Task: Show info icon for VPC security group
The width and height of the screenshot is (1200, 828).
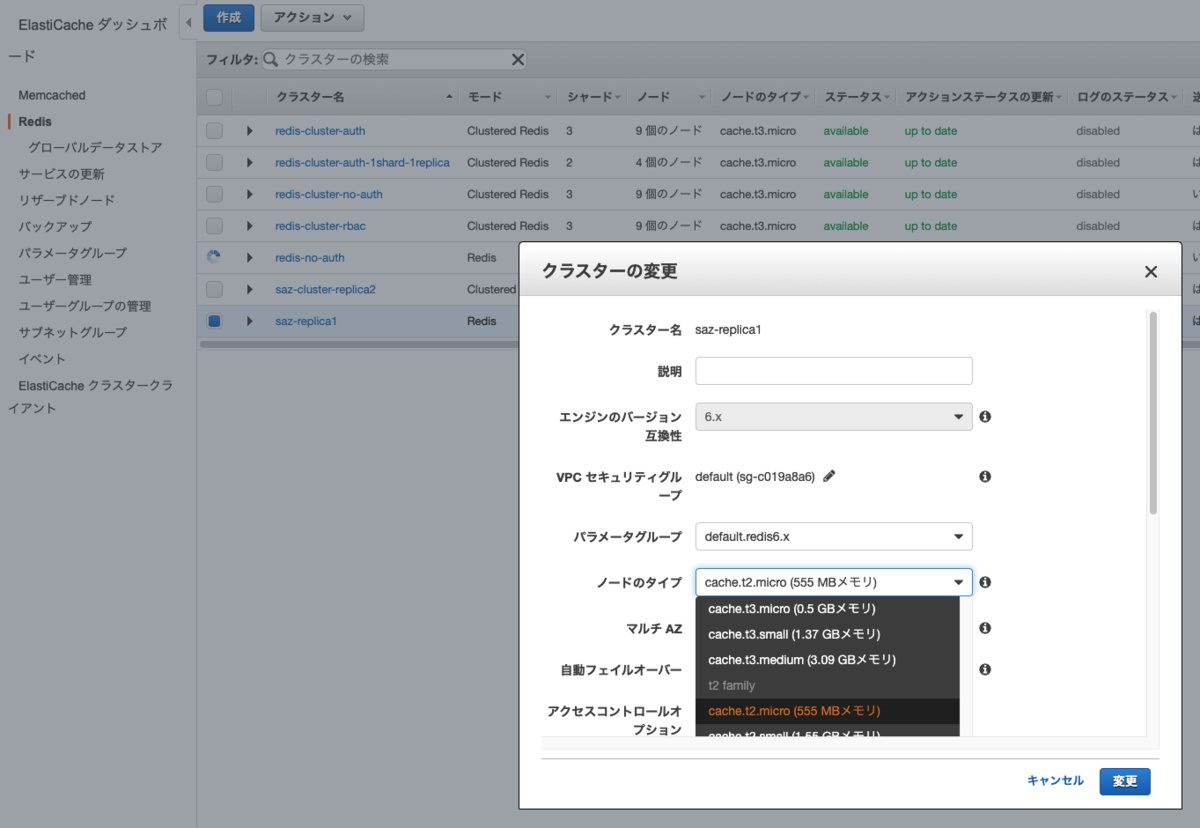Action: click(985, 477)
